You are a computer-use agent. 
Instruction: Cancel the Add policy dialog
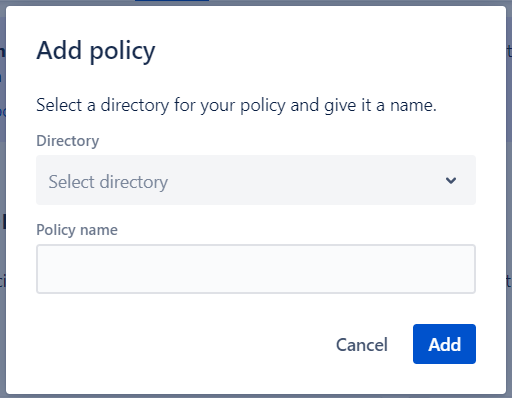pos(362,344)
